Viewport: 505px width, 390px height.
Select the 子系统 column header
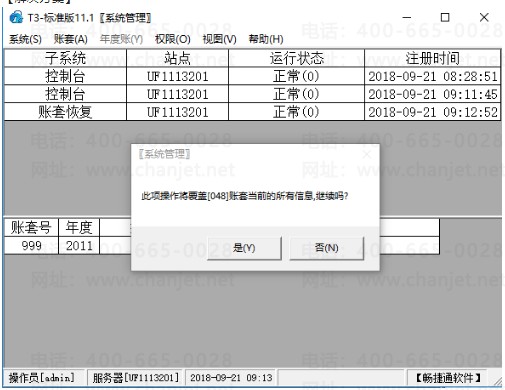[x=65, y=58]
